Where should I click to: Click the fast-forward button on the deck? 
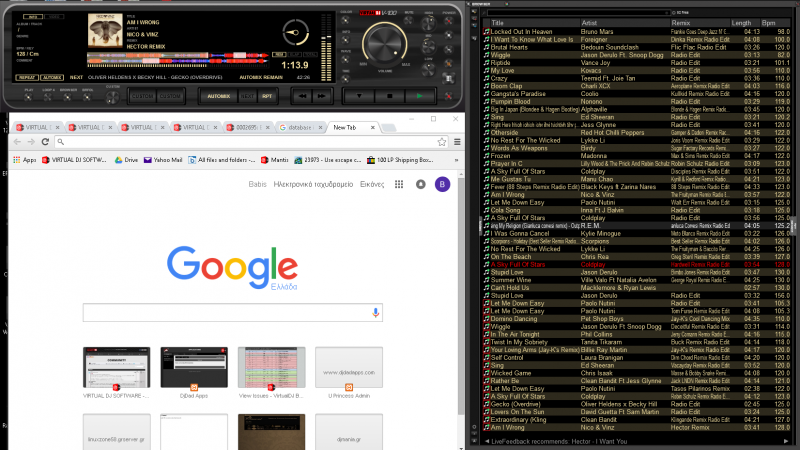pyautogui.click(x=321, y=95)
